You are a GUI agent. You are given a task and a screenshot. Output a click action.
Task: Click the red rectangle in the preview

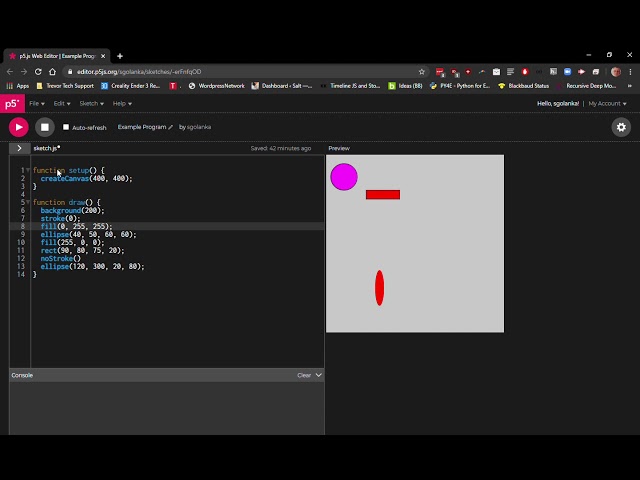(383, 195)
